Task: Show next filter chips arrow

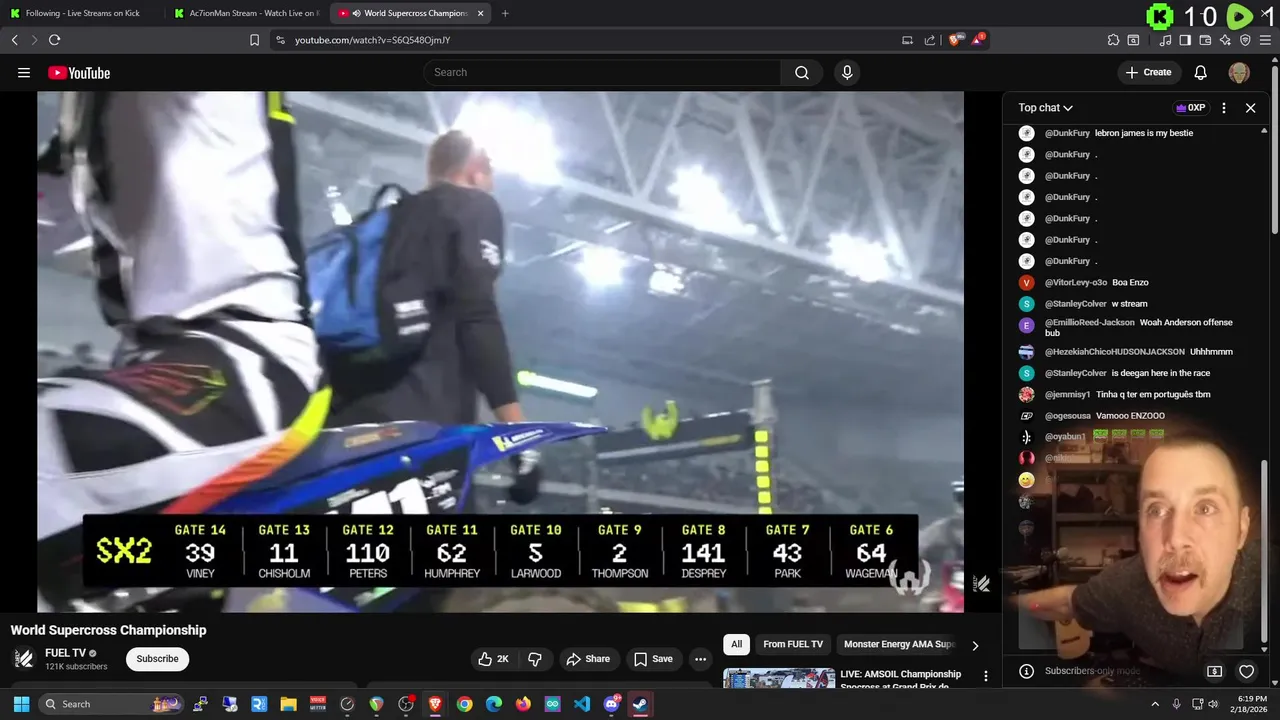Action: (x=975, y=645)
